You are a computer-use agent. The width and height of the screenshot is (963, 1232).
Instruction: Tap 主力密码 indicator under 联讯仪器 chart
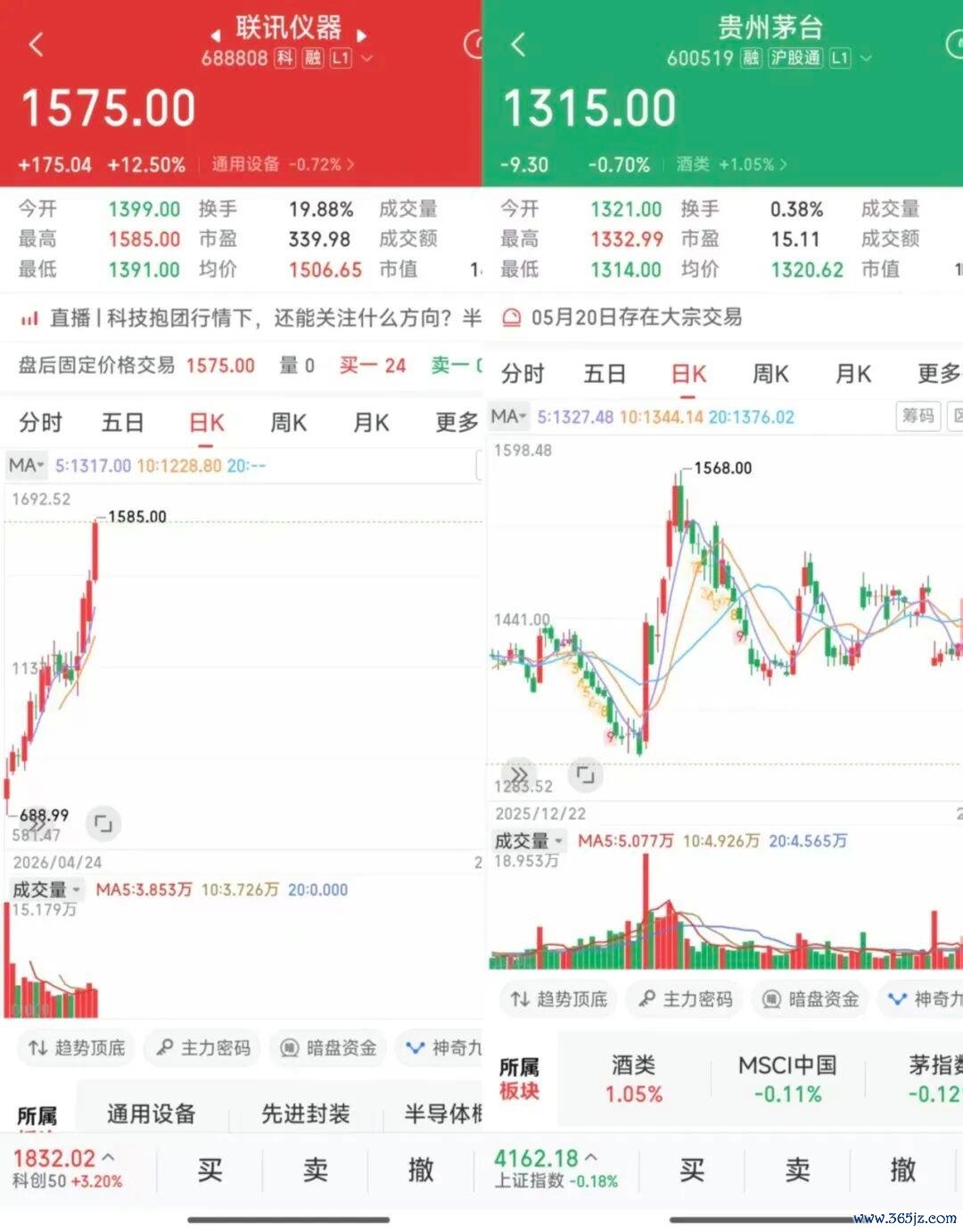click(x=202, y=1048)
